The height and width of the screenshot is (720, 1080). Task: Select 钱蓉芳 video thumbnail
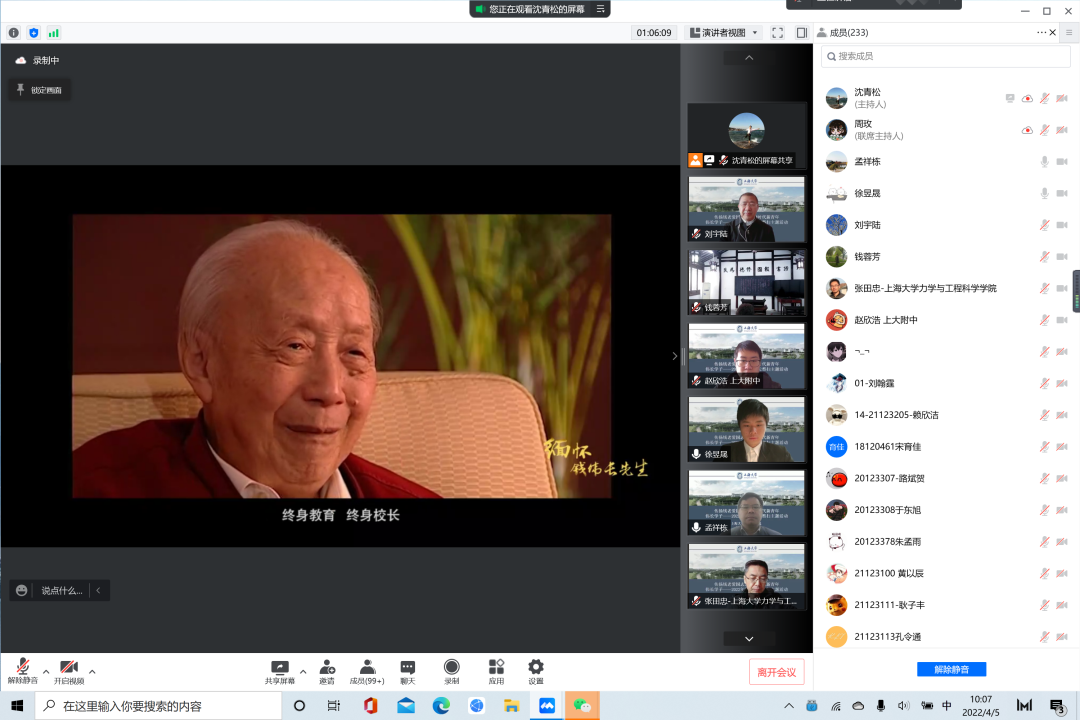click(747, 282)
